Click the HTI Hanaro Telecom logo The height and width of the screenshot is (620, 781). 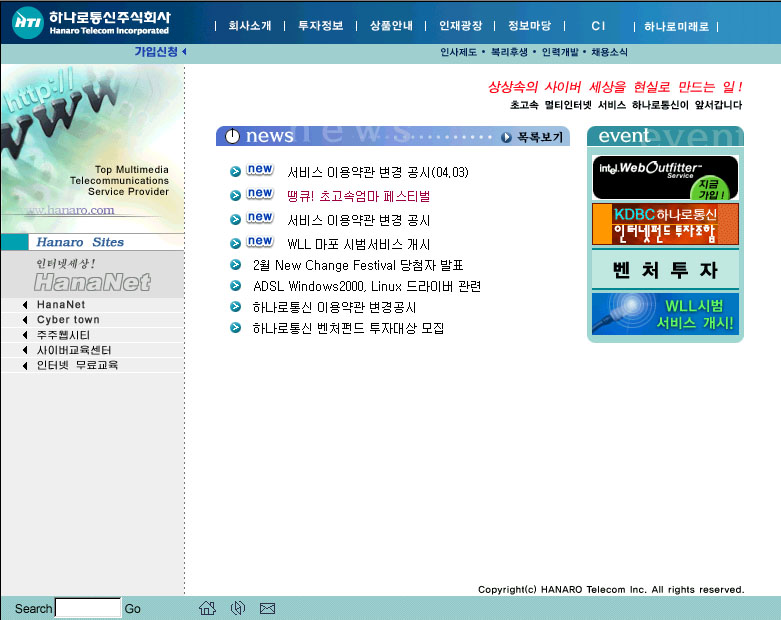(x=90, y=22)
